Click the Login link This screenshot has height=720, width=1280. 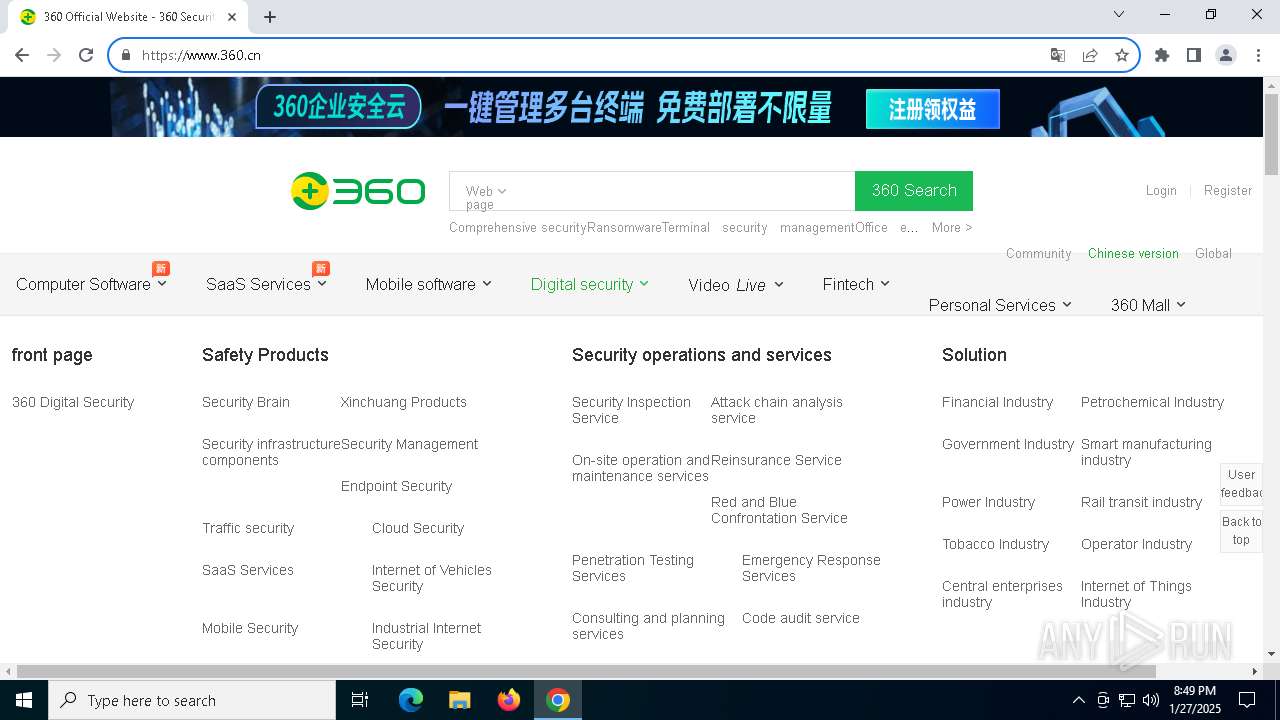1161,190
